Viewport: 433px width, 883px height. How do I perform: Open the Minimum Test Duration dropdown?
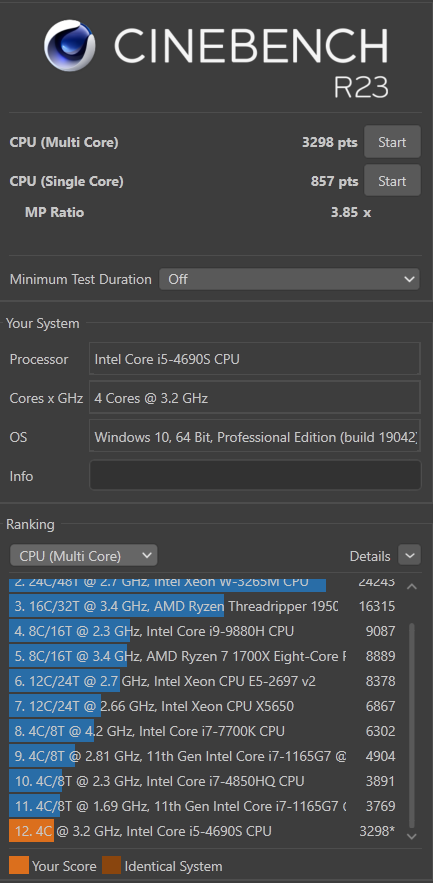coord(289,279)
